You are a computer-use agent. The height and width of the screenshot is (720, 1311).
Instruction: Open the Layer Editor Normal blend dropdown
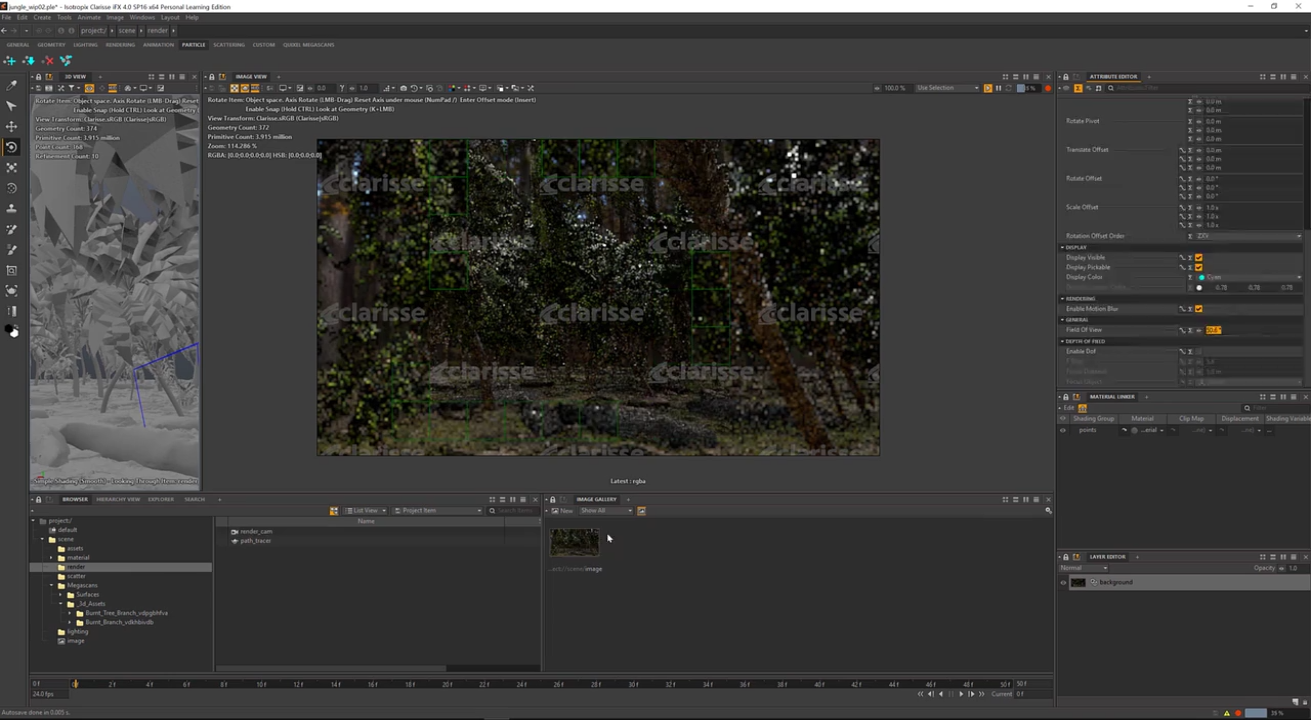[x=1084, y=568]
